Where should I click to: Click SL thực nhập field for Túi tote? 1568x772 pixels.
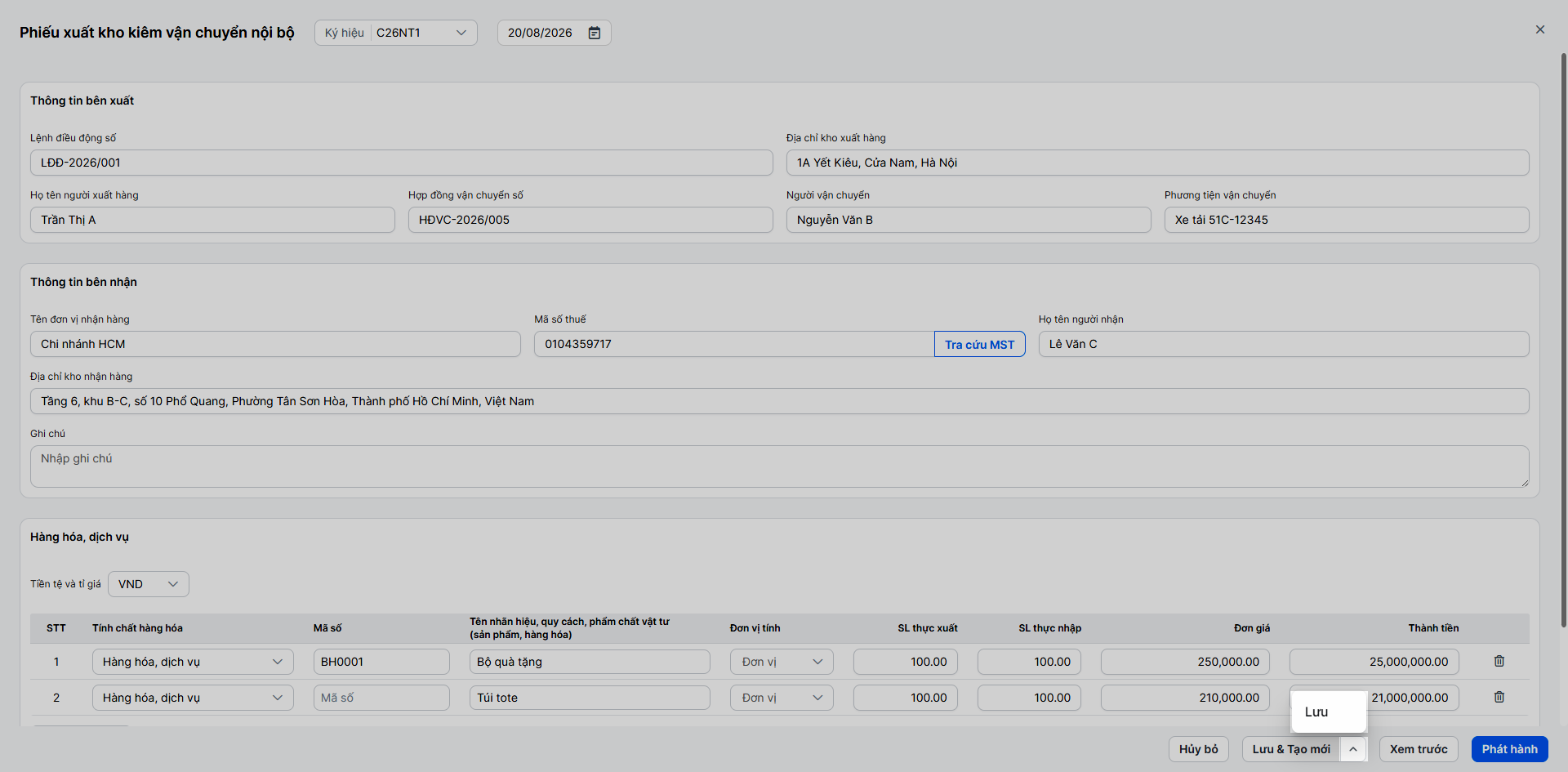coord(1029,698)
